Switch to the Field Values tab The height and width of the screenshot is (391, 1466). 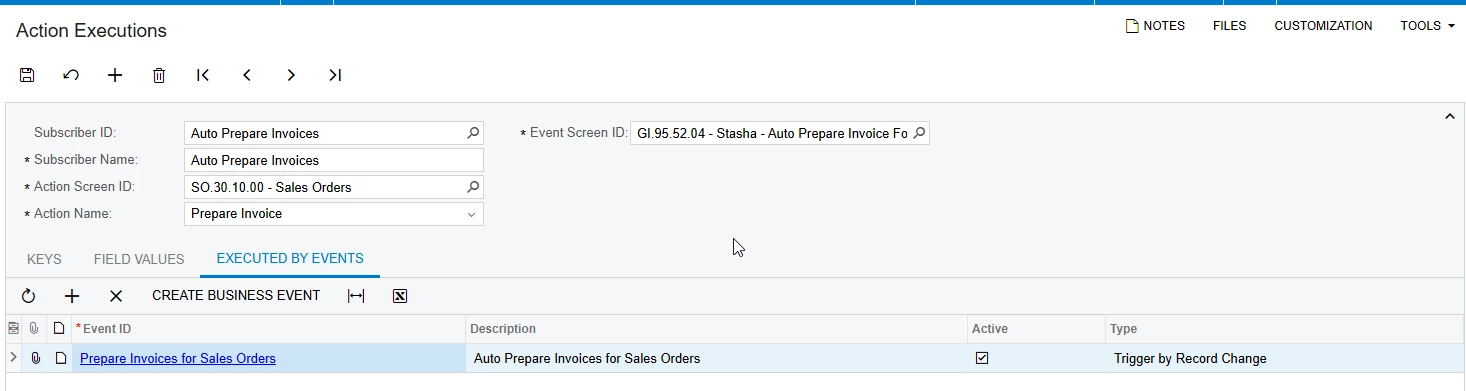click(x=139, y=259)
